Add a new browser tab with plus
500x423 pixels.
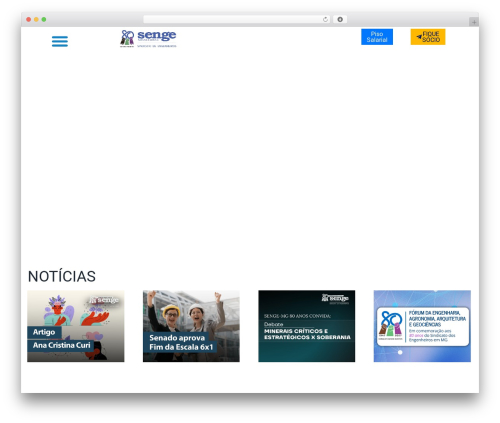coord(474,22)
